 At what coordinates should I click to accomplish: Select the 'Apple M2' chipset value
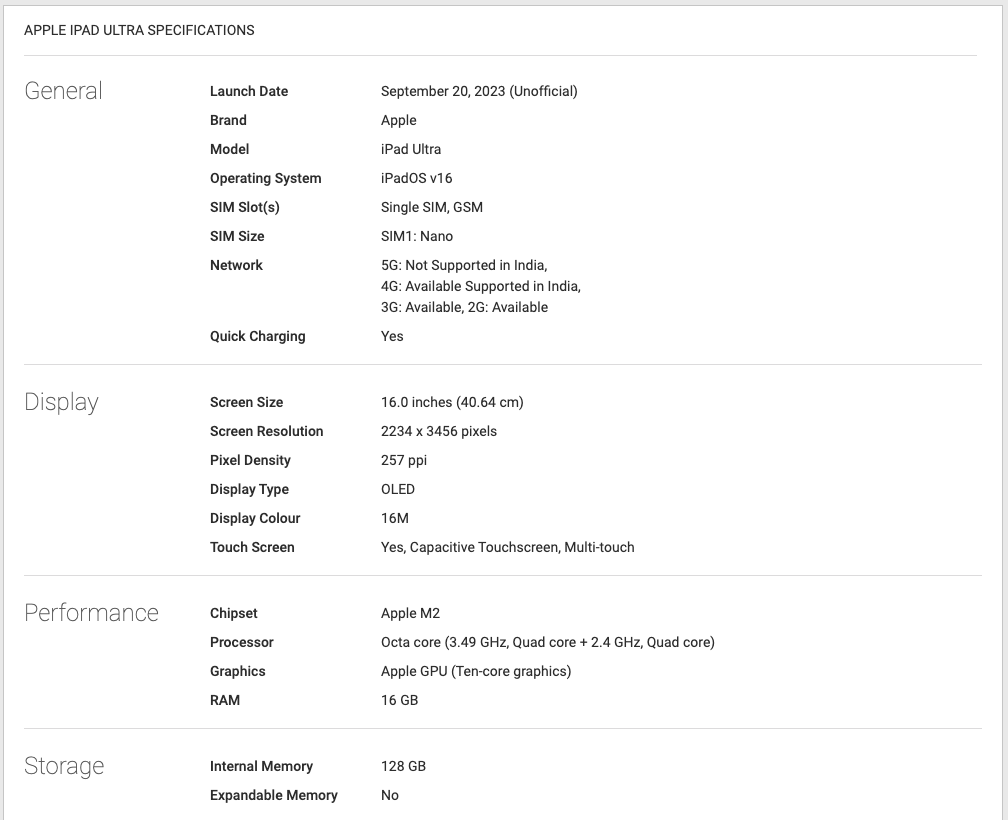(x=410, y=613)
